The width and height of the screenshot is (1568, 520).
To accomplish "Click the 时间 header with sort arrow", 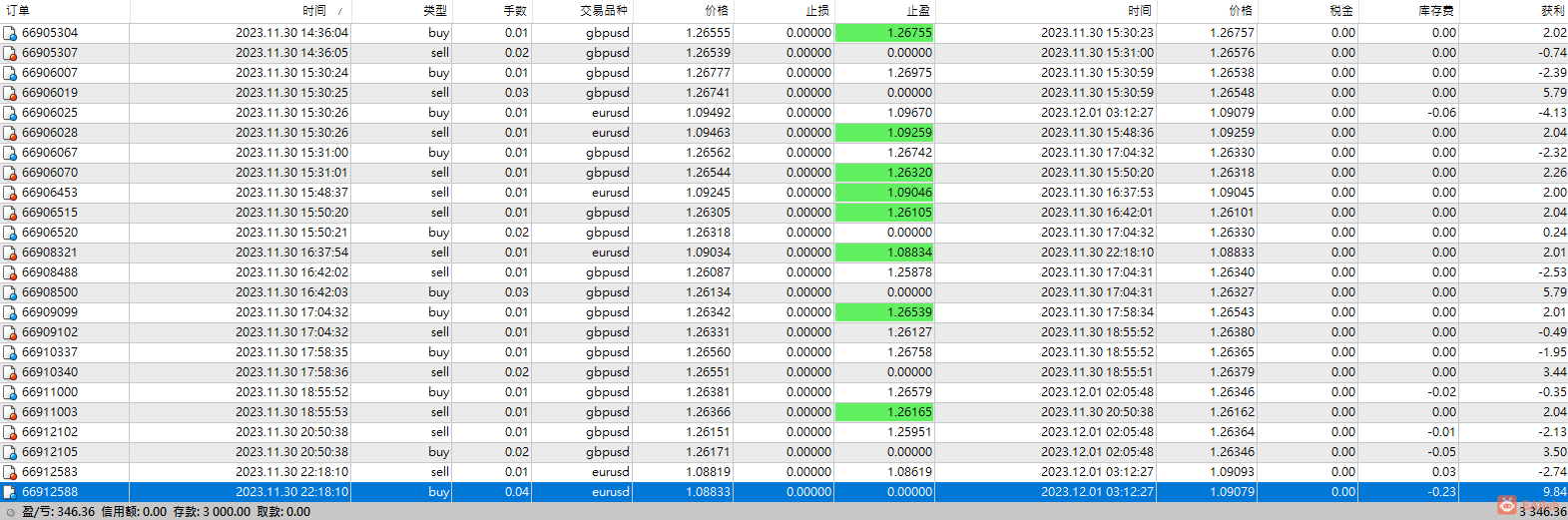I will pyautogui.click(x=241, y=10).
